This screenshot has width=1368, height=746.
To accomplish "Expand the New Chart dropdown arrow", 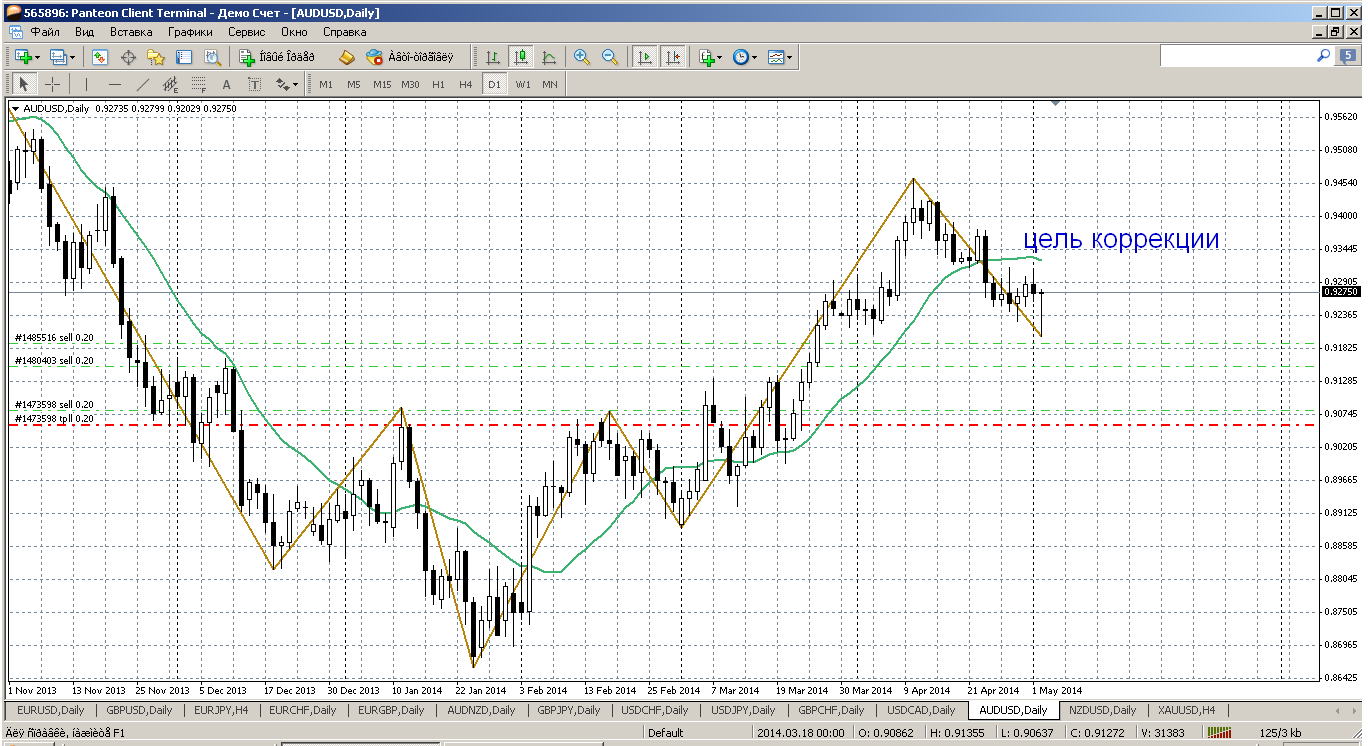I will pos(37,57).
